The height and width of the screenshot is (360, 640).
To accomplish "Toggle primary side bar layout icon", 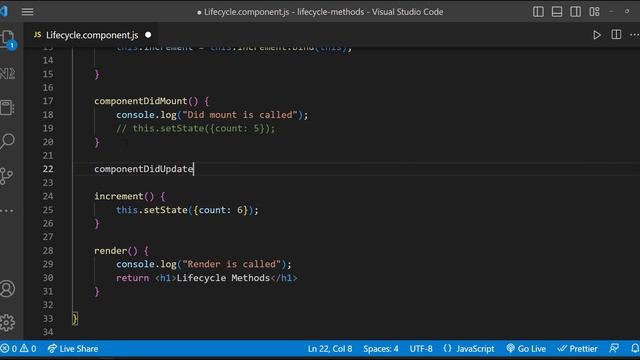I will tap(538, 11).
